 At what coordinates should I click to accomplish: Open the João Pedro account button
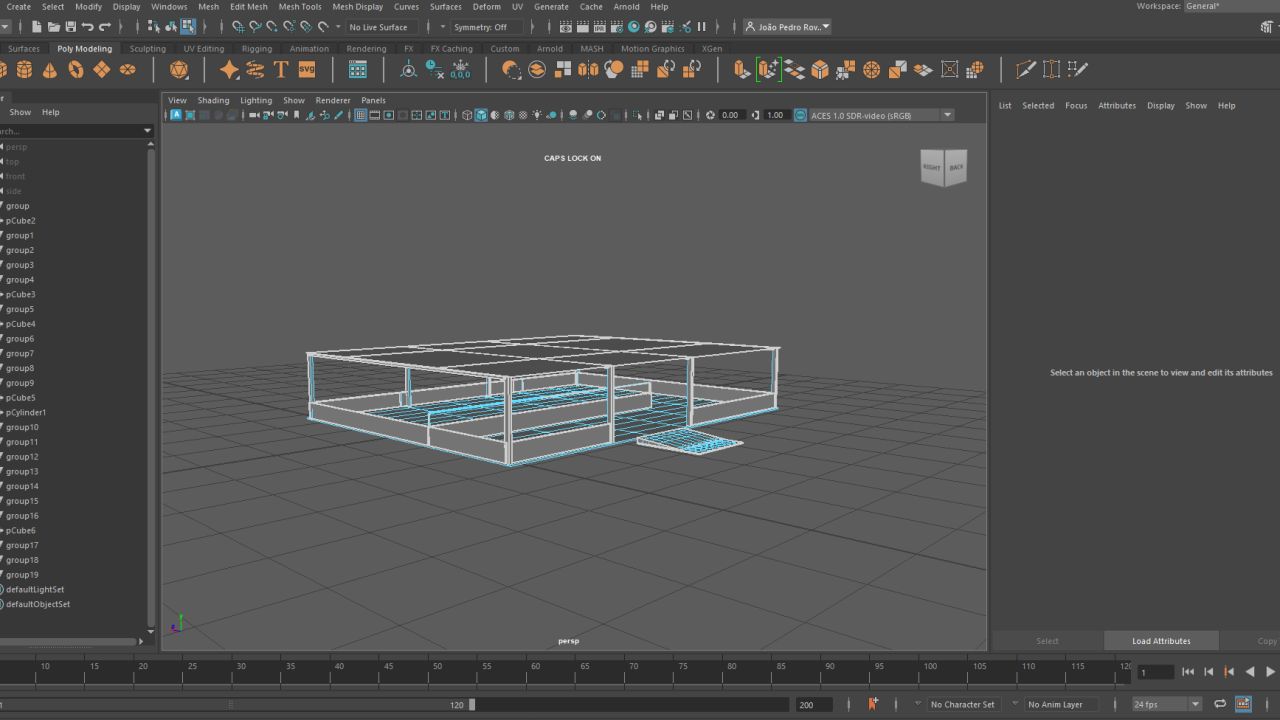pos(789,27)
